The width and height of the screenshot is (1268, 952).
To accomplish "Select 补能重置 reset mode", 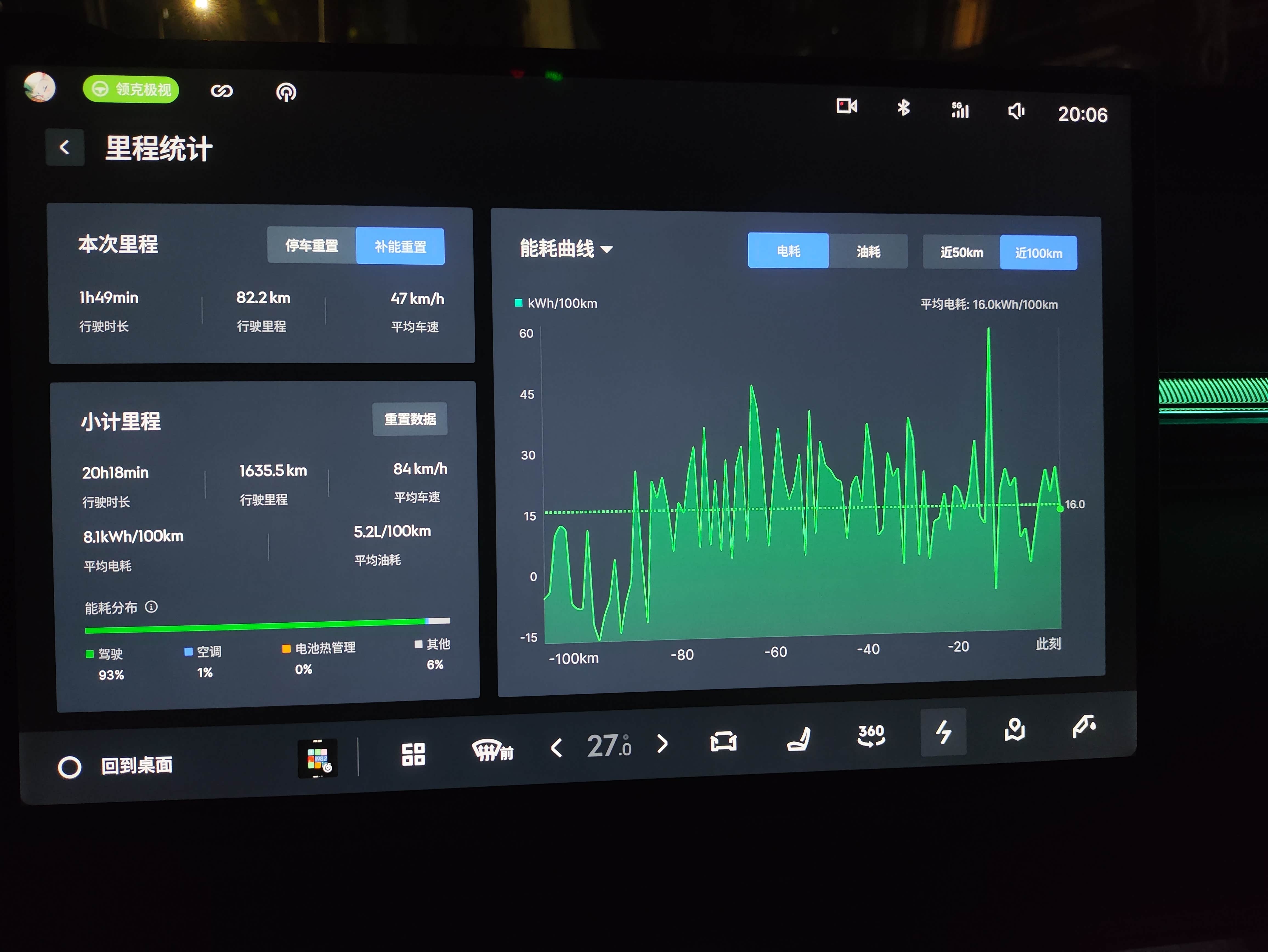I will tap(400, 246).
